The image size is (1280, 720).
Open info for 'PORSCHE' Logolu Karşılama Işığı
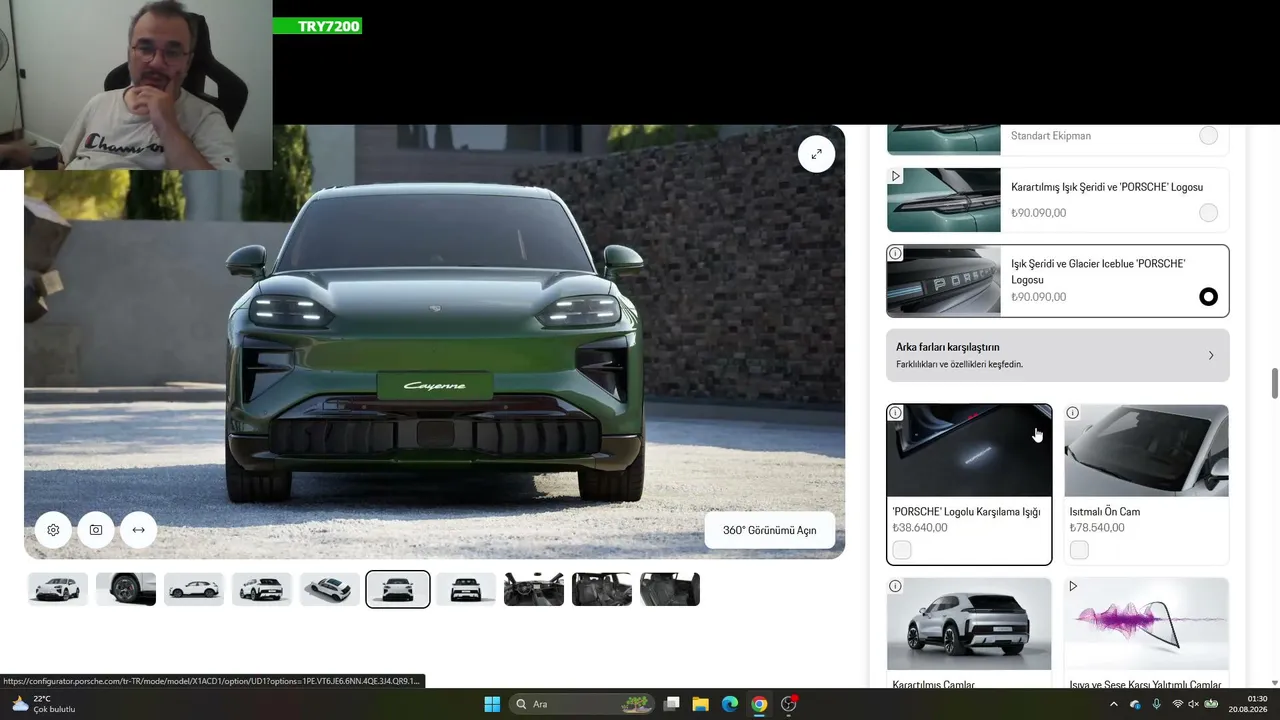click(x=895, y=413)
